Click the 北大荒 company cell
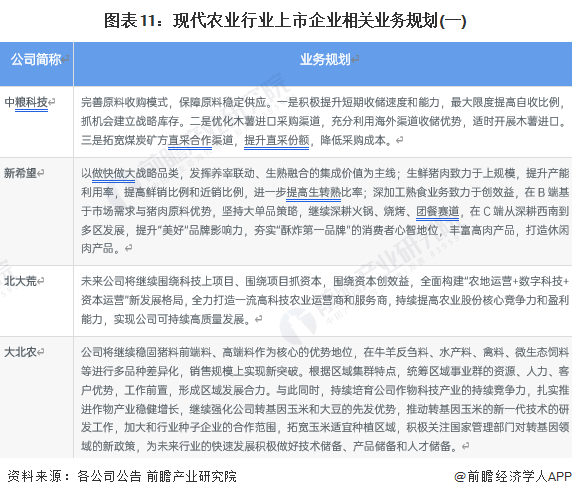The height and width of the screenshot is (497, 572). pos(36,301)
